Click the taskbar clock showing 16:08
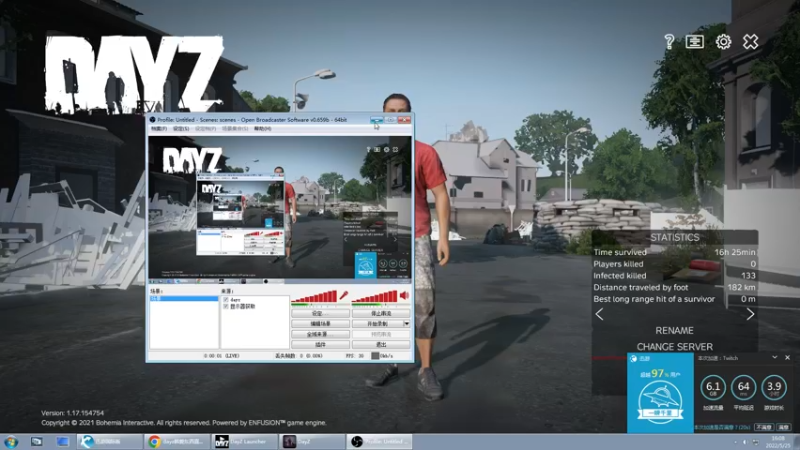The width and height of the screenshot is (800, 450). point(779,442)
